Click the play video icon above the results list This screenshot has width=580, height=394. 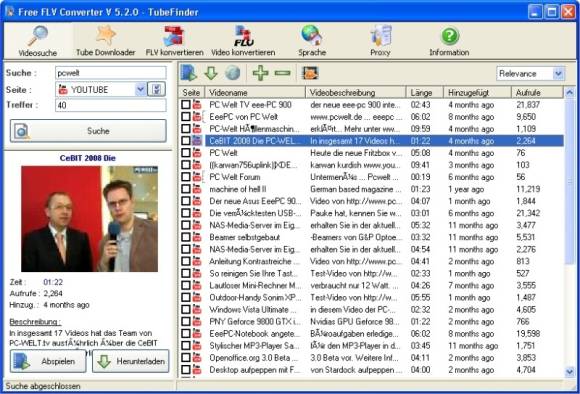(x=189, y=73)
